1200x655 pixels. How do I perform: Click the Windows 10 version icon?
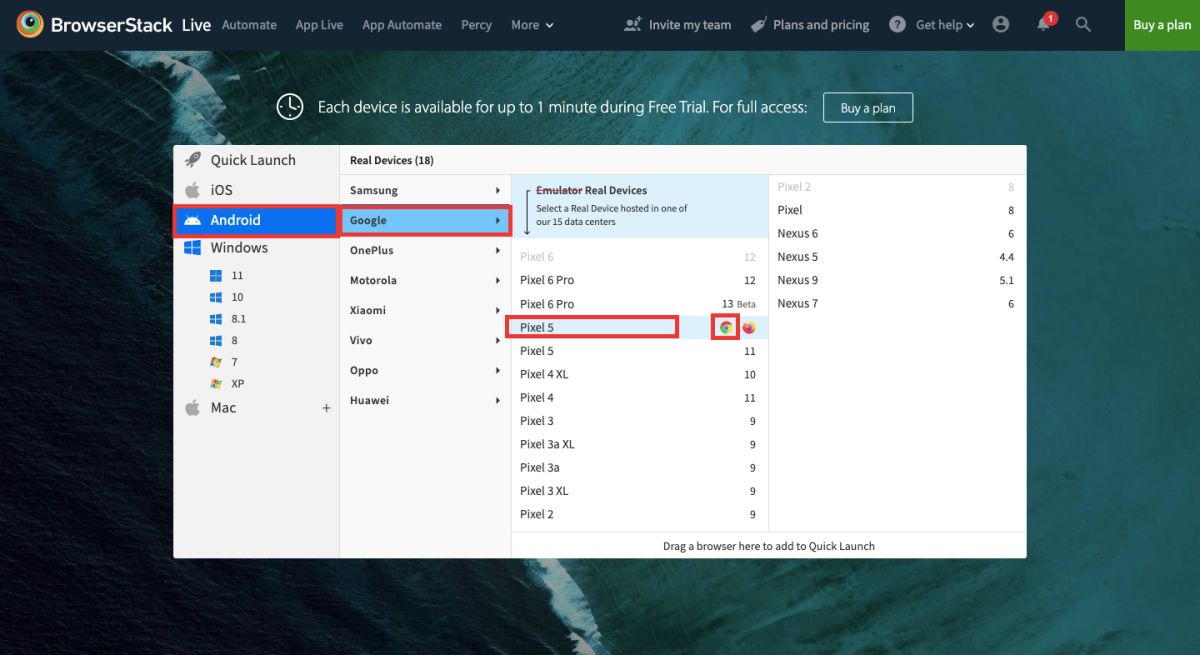tap(215, 297)
